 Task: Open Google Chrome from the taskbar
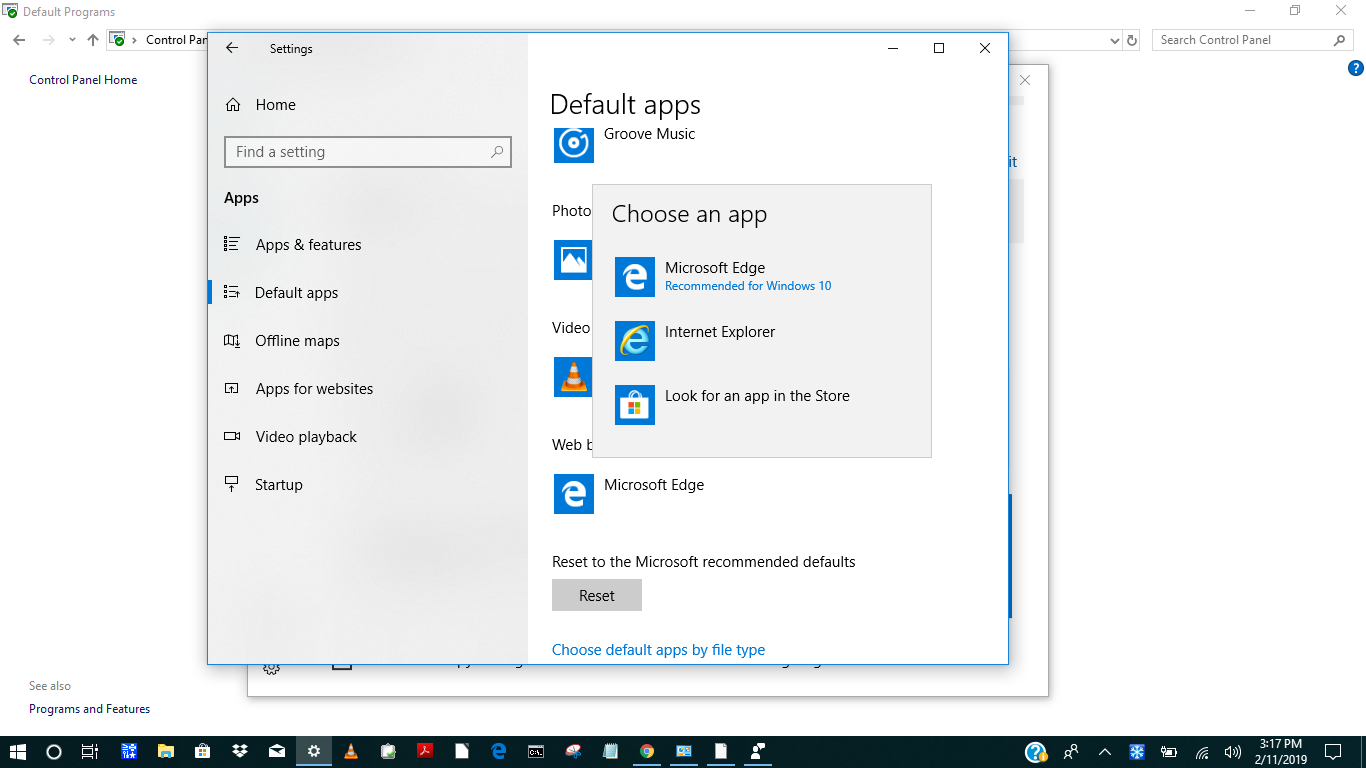pyautogui.click(x=647, y=751)
